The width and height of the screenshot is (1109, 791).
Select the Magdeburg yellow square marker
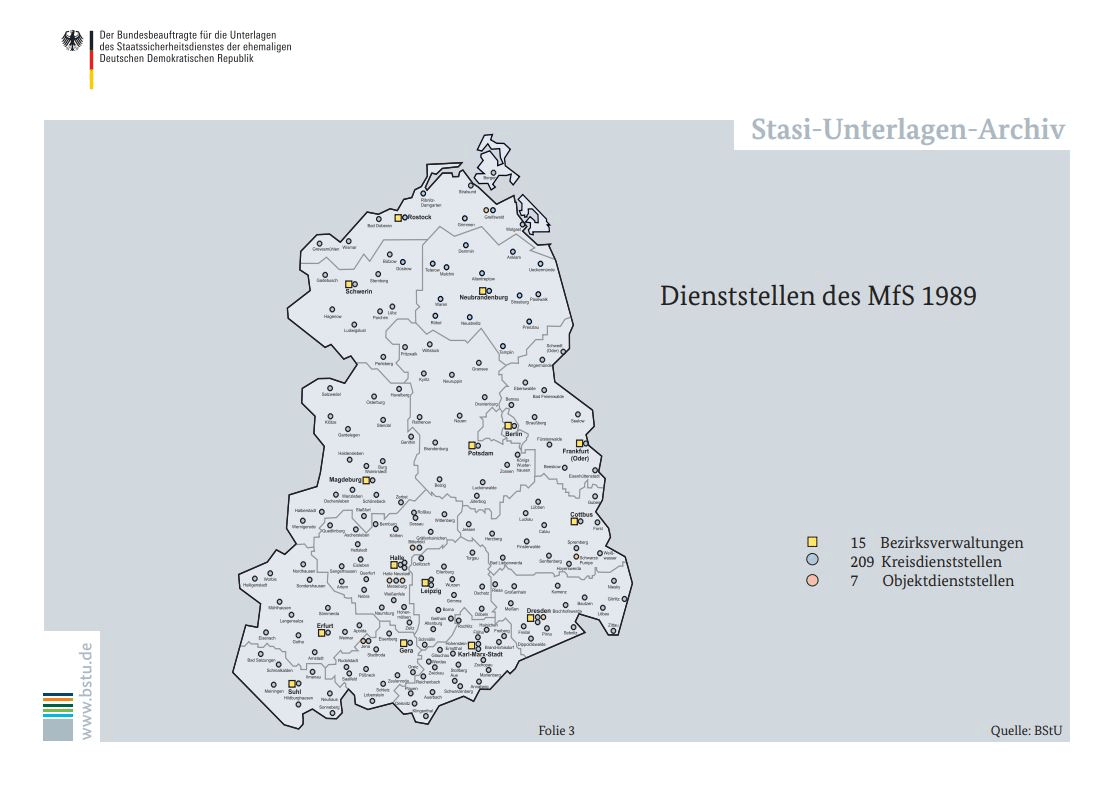367,480
